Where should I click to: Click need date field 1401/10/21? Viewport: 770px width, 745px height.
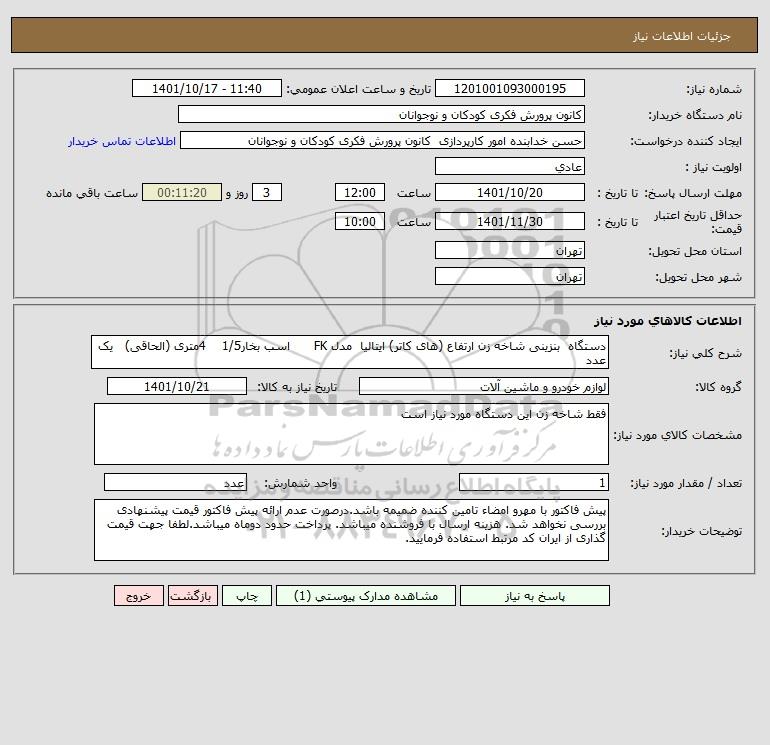177,386
